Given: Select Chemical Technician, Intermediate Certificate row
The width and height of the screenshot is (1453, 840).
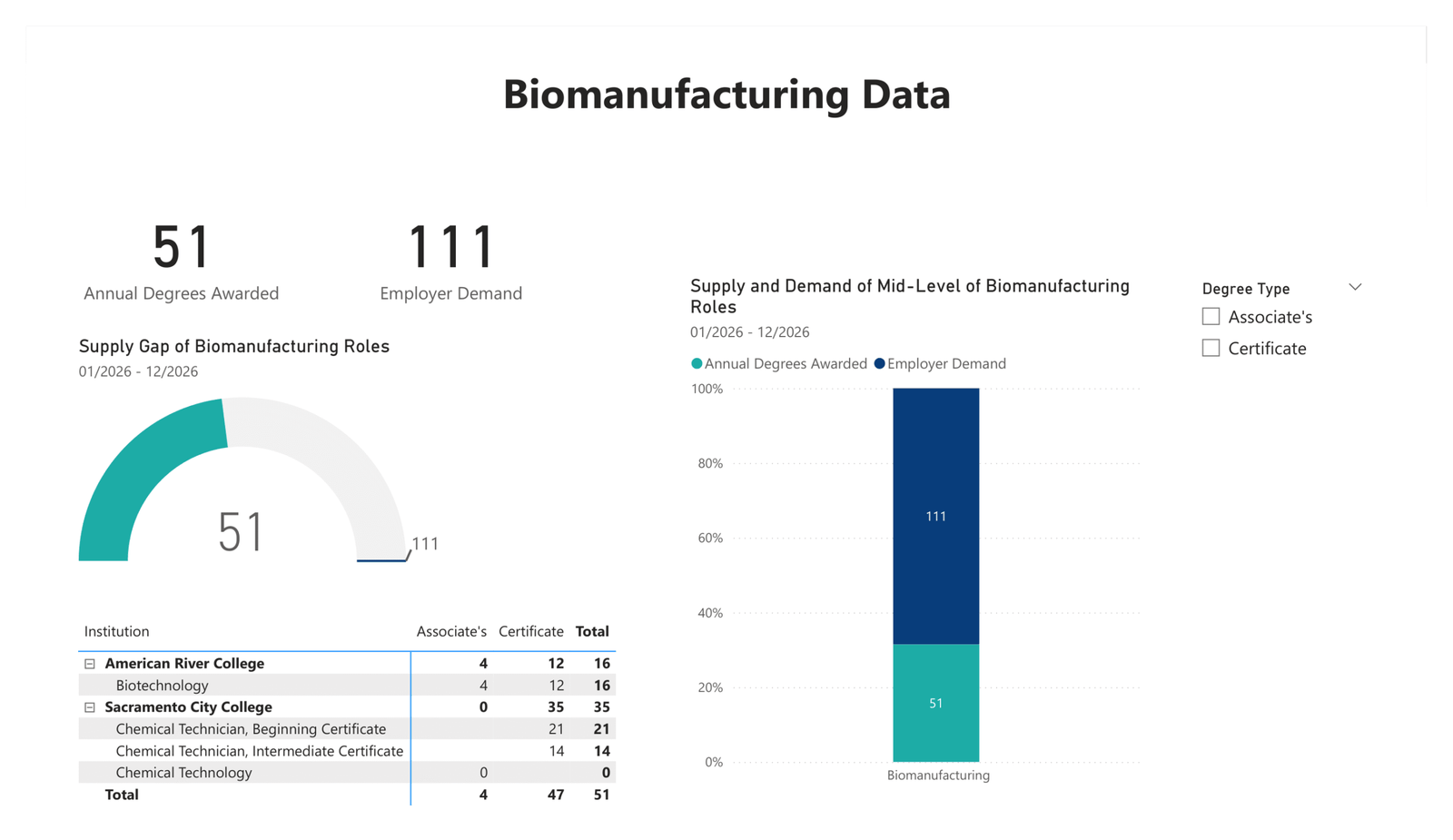Looking at the screenshot, I should pos(259,751).
